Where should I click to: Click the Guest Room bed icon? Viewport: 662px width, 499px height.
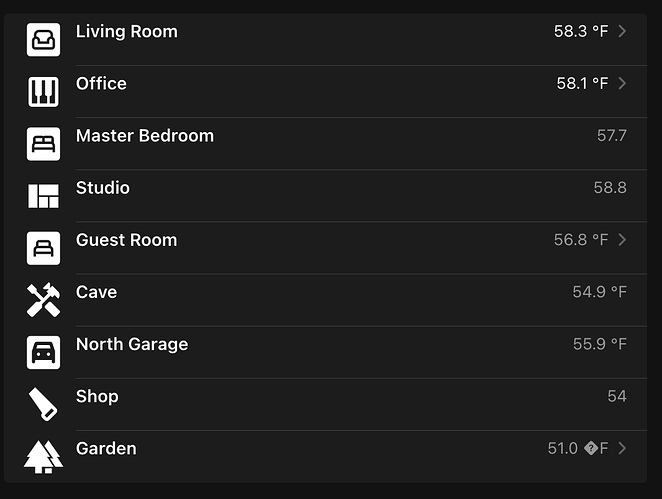pos(43,248)
